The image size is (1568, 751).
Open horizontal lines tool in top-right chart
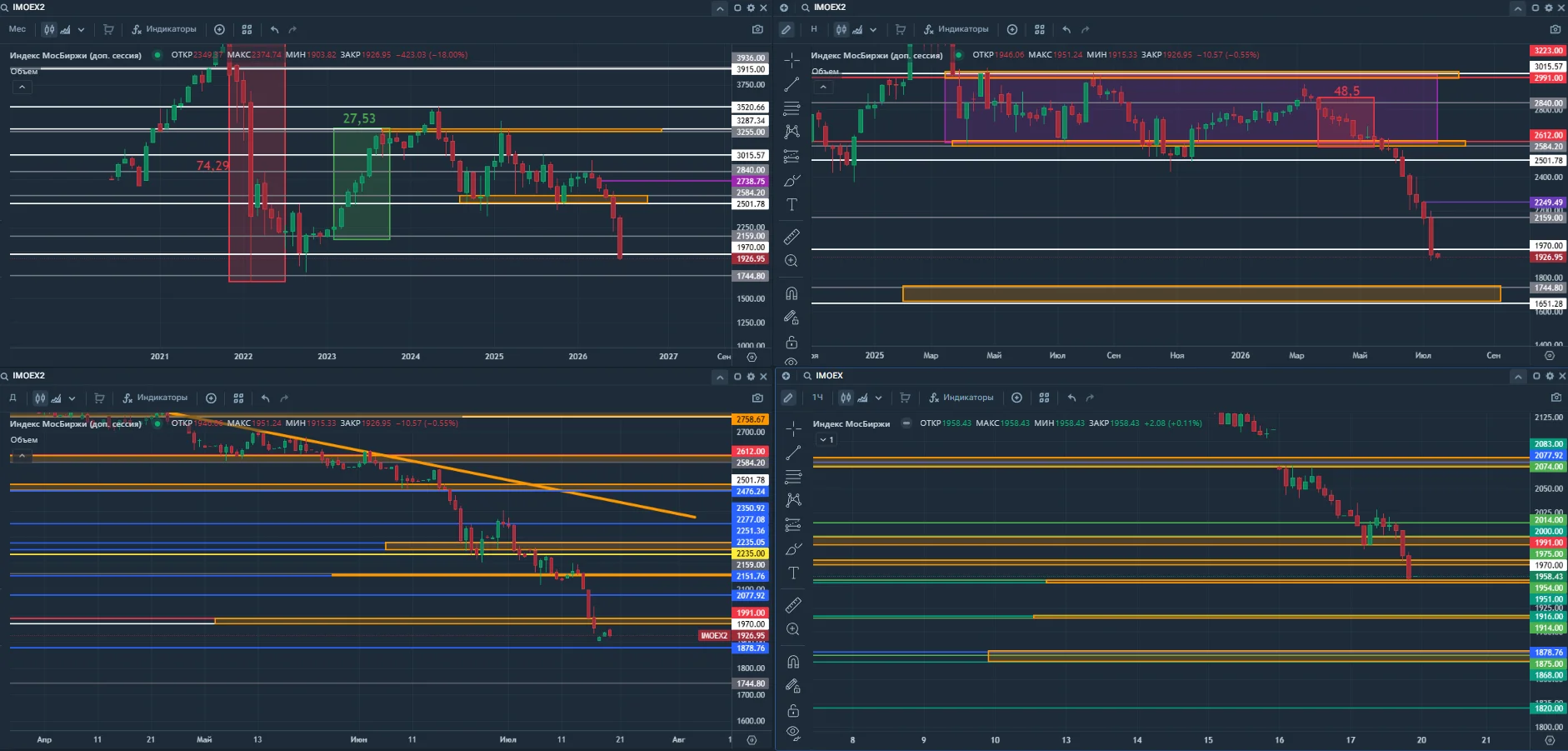791,108
